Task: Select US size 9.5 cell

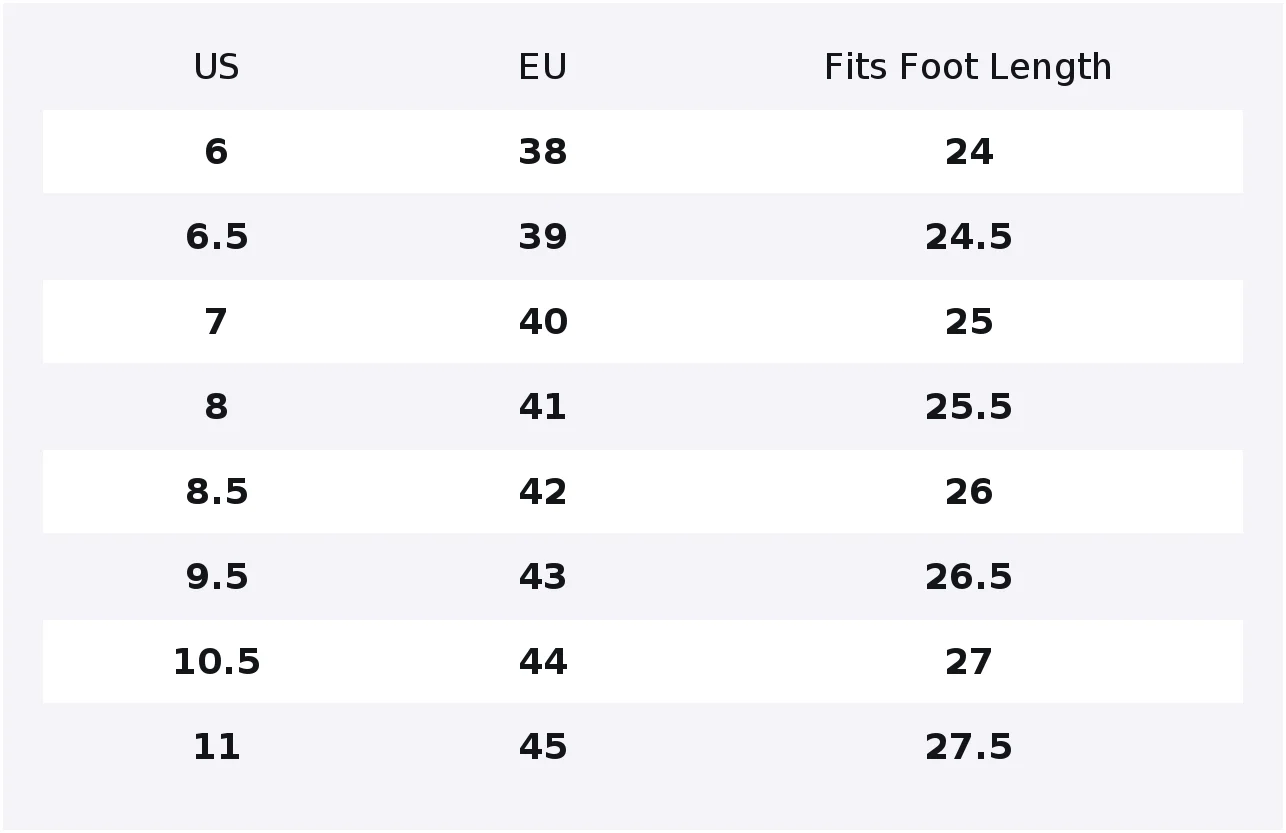Action: [216, 577]
